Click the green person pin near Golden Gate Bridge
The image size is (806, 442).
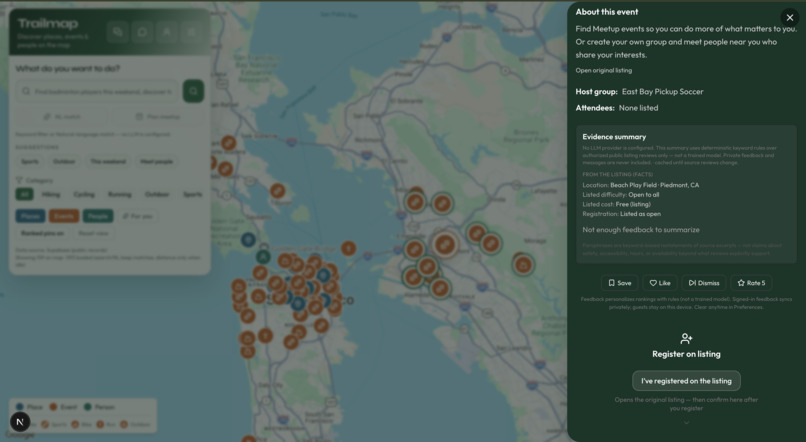[263, 255]
